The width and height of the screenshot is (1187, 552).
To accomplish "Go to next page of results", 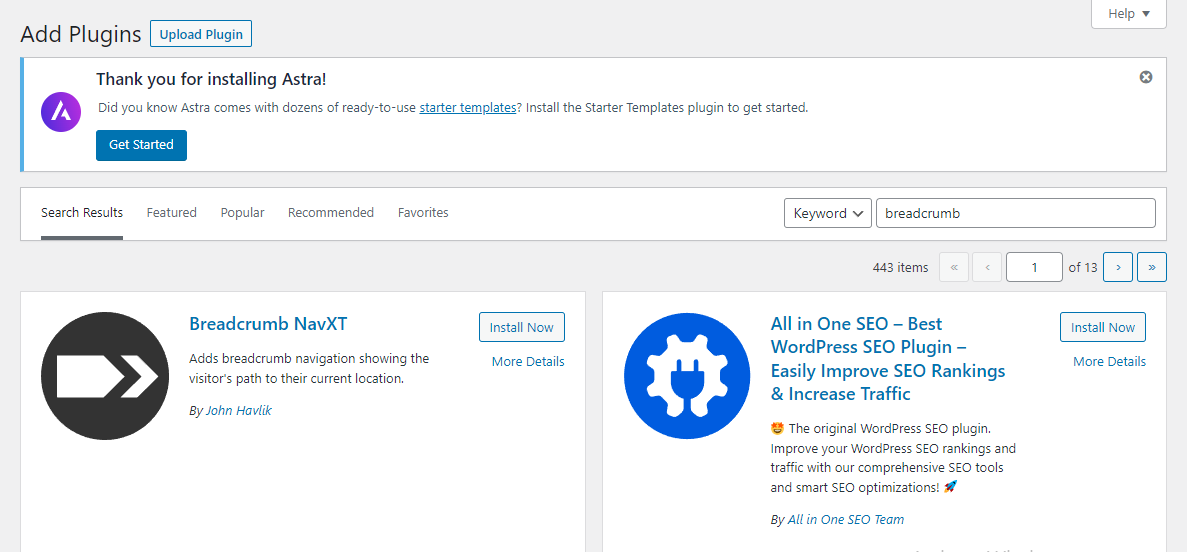I will pyautogui.click(x=1118, y=267).
